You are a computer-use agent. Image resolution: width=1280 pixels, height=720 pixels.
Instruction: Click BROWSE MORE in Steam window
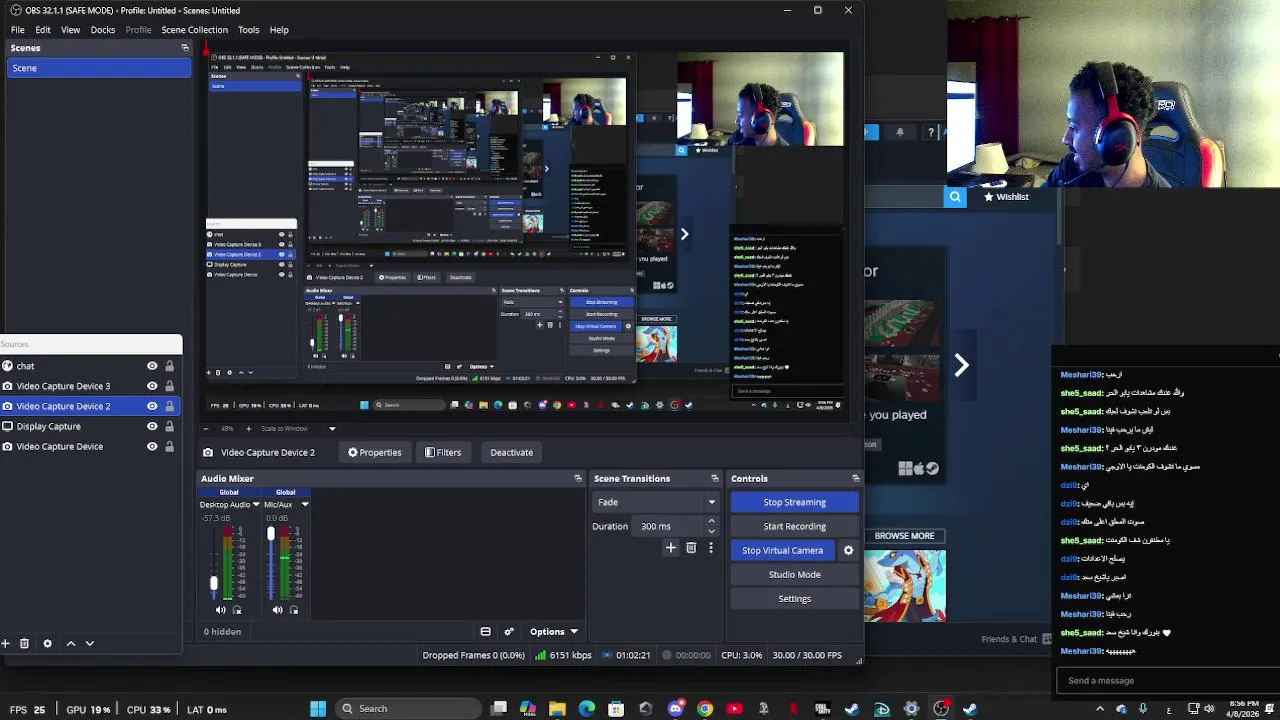click(x=904, y=536)
